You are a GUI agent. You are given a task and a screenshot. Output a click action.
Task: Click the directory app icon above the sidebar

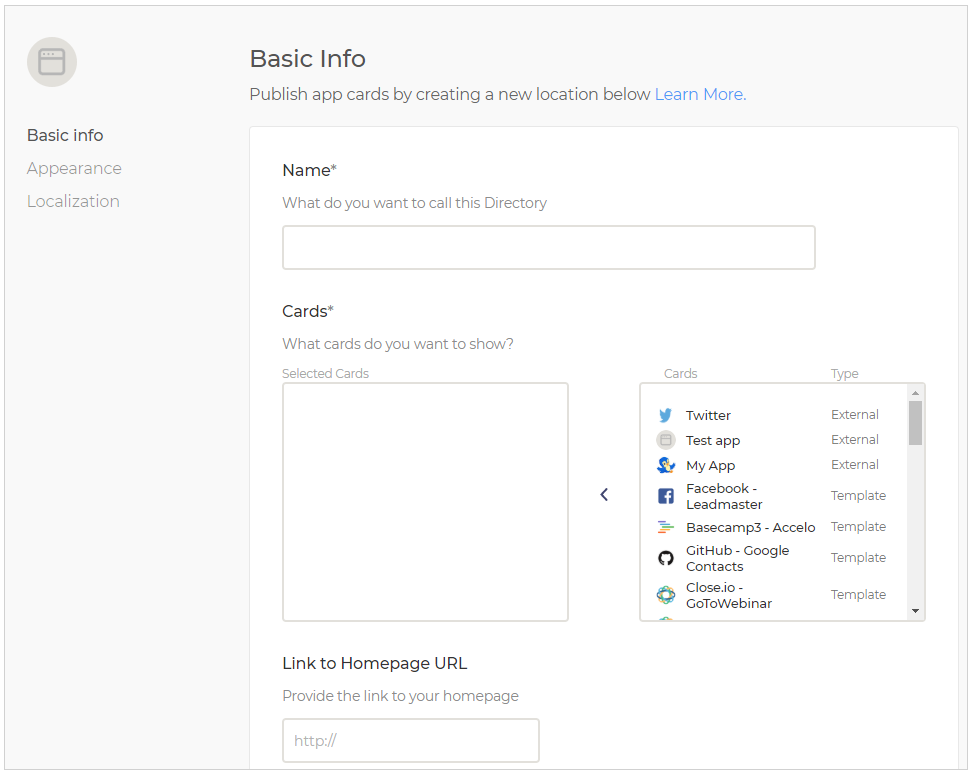(52, 62)
